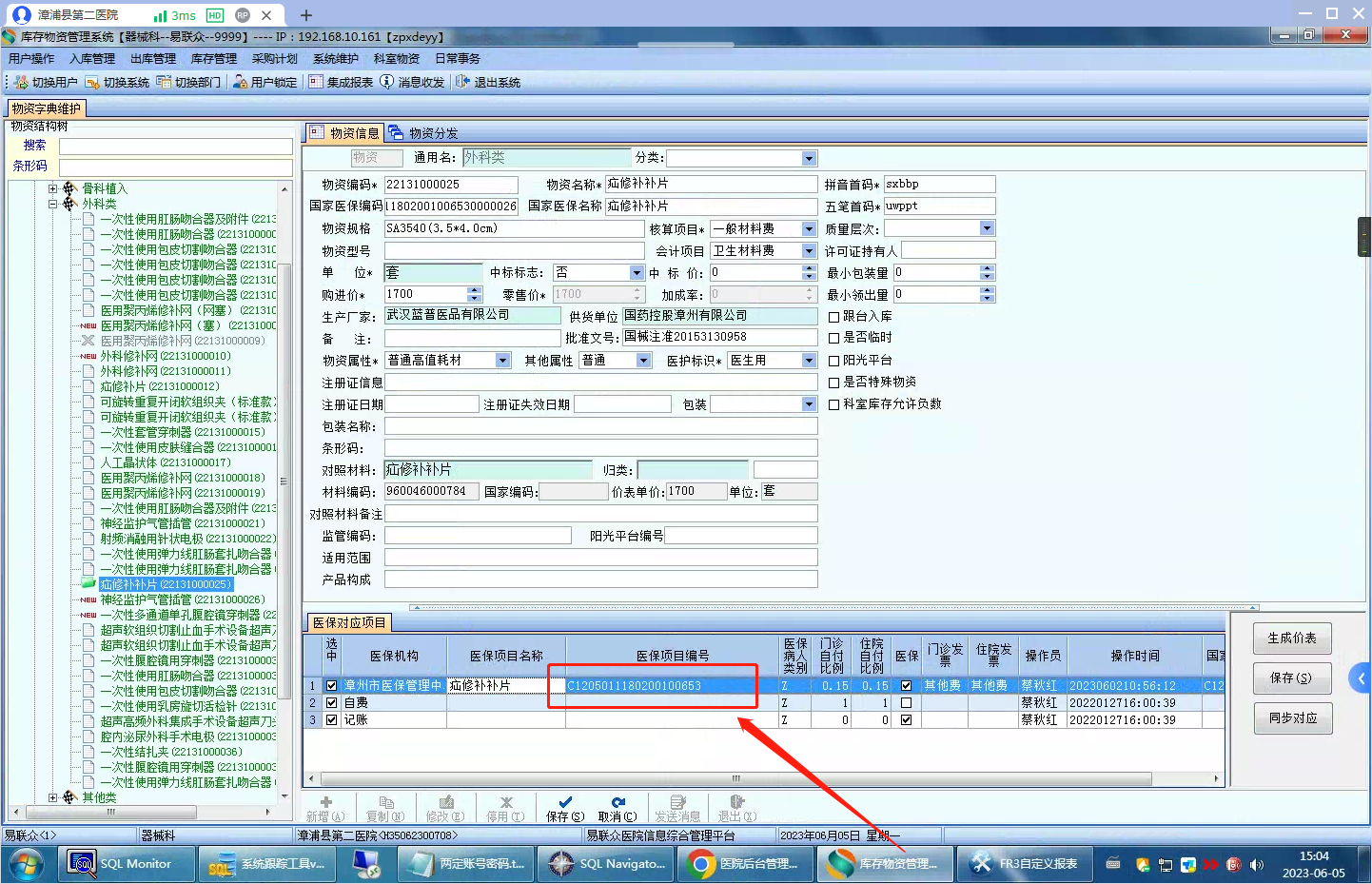This screenshot has width=1372, height=884.
Task: Click the new tab plus icon
Action: pyautogui.click(x=306, y=15)
